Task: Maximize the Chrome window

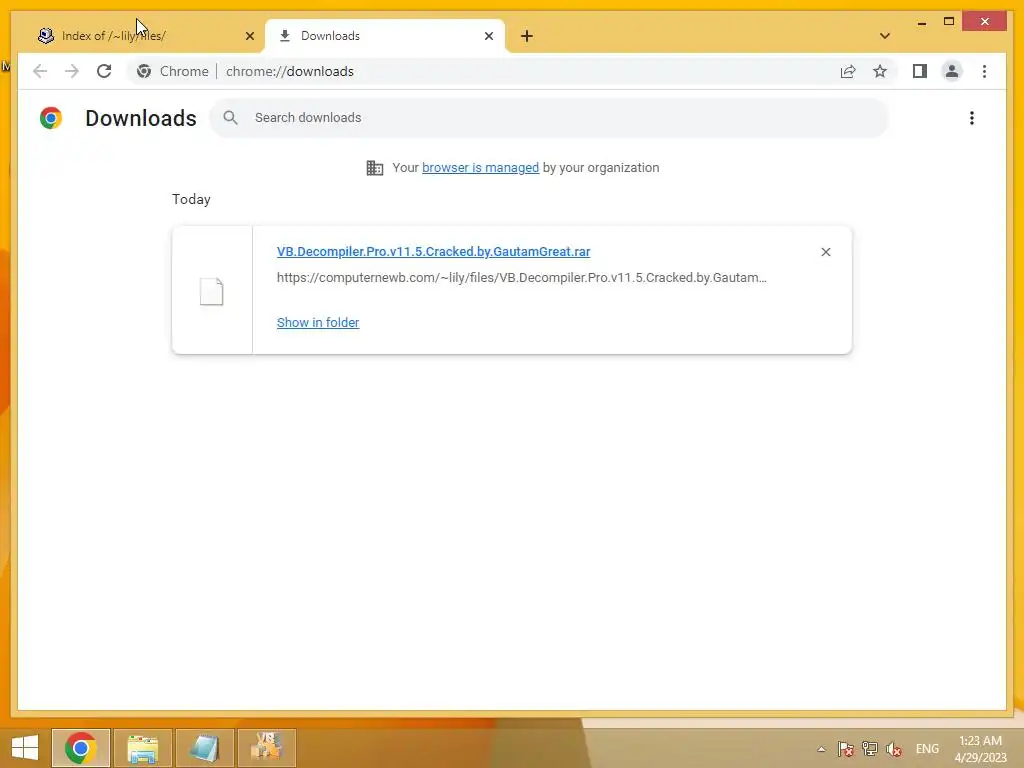Action: pos(949,22)
